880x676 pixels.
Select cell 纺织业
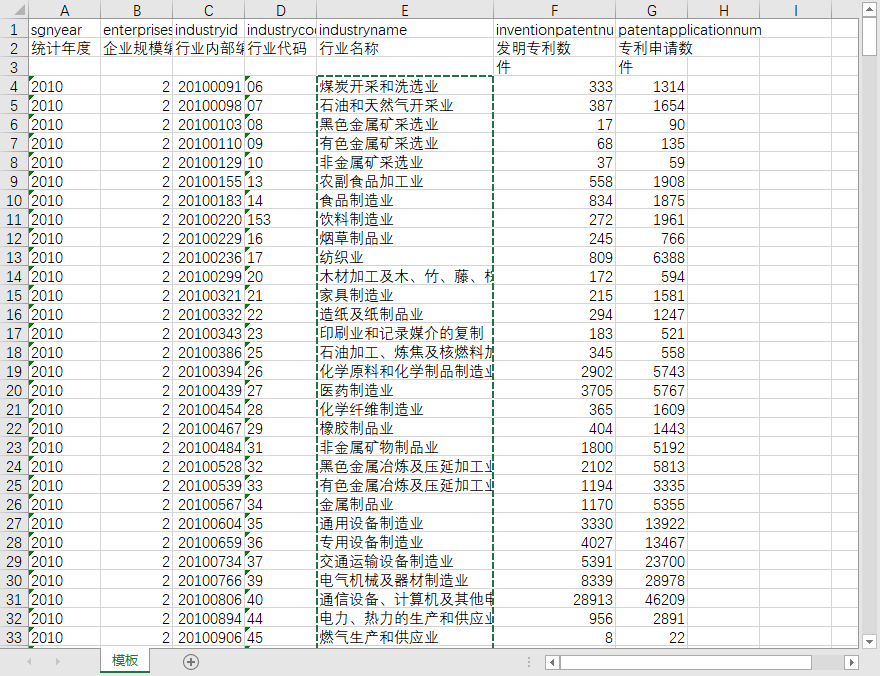[405, 257]
